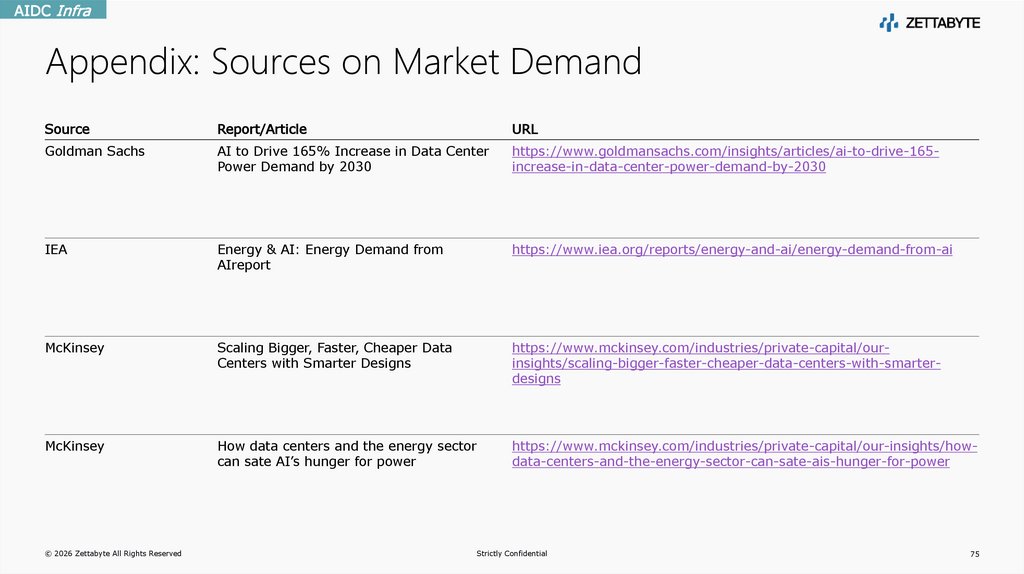Select 'Scaling Bigger, Faster, Cheaper' report title
This screenshot has height=574, width=1024.
click(x=334, y=355)
